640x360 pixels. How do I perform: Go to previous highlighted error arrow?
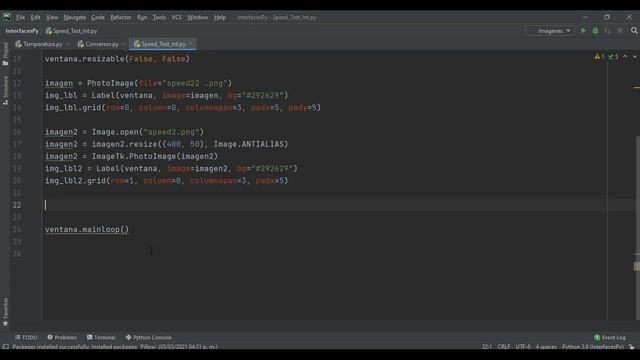click(x=625, y=57)
